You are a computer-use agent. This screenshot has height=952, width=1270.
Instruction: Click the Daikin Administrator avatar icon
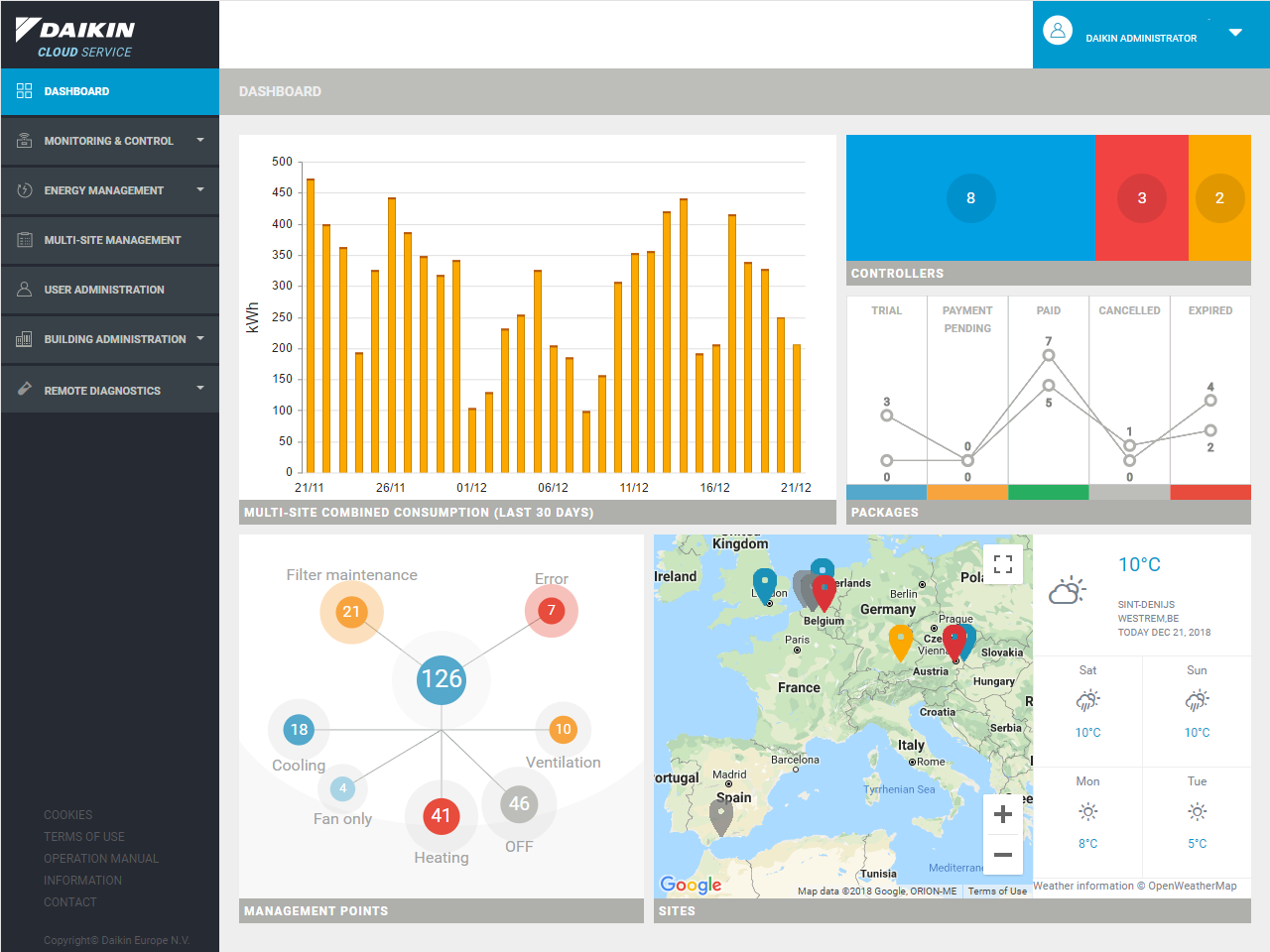(1058, 31)
